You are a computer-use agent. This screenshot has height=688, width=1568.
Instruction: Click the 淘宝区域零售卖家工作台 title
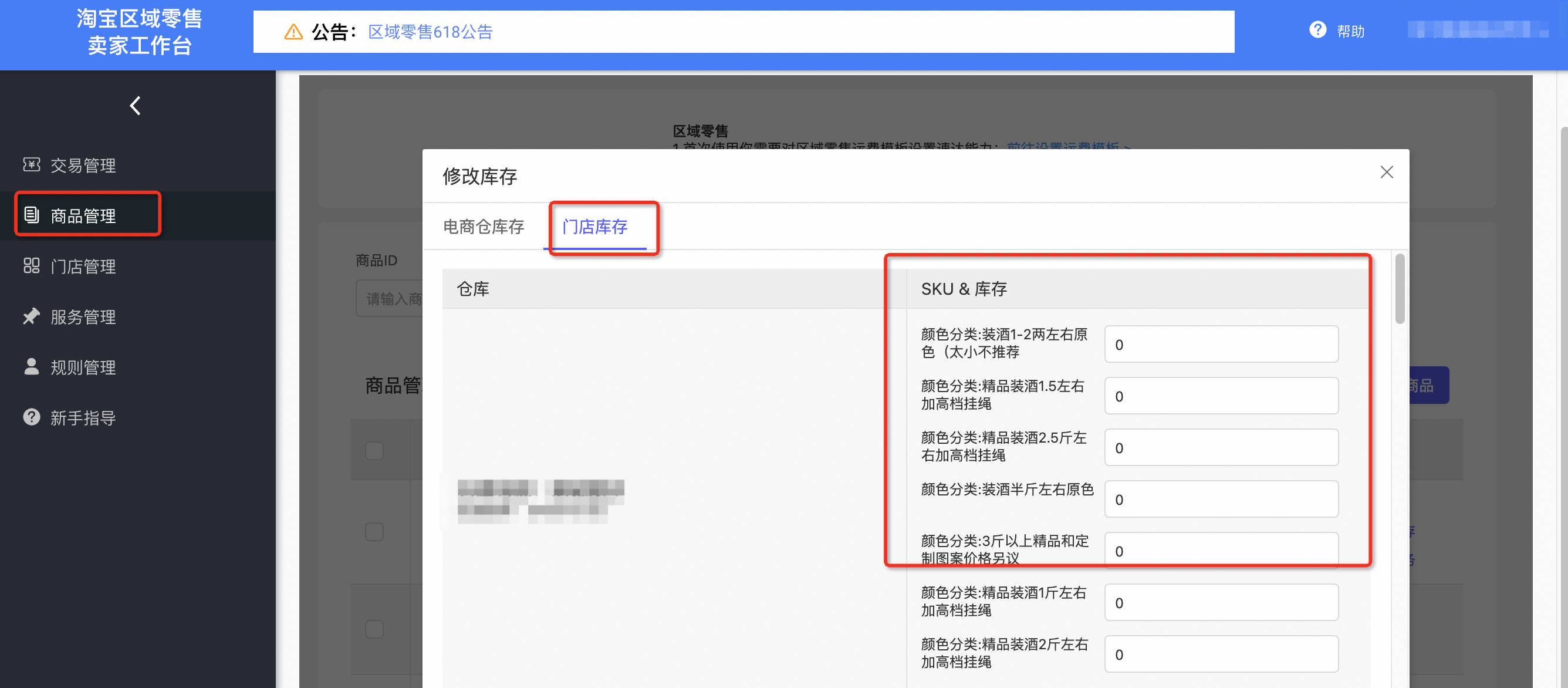pyautogui.click(x=140, y=32)
